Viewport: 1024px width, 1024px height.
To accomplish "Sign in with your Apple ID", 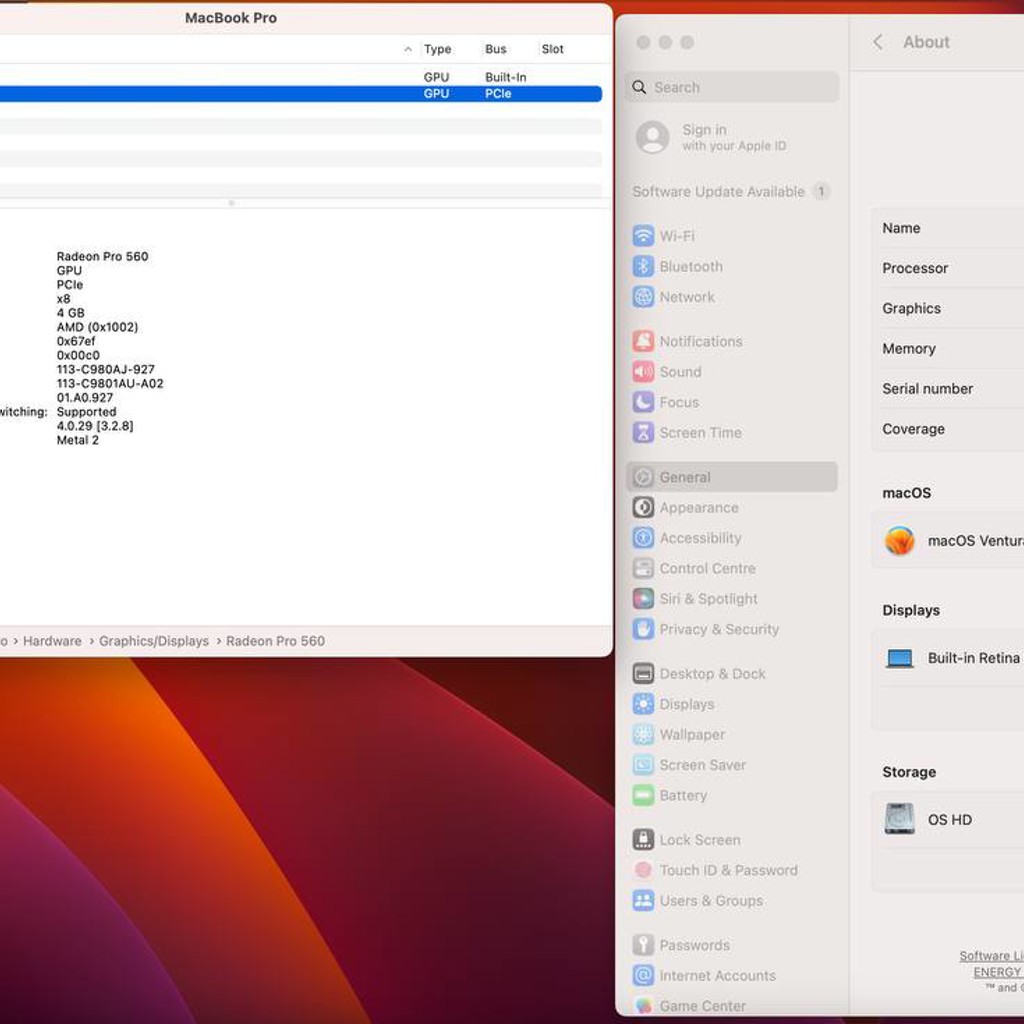I will coord(711,137).
